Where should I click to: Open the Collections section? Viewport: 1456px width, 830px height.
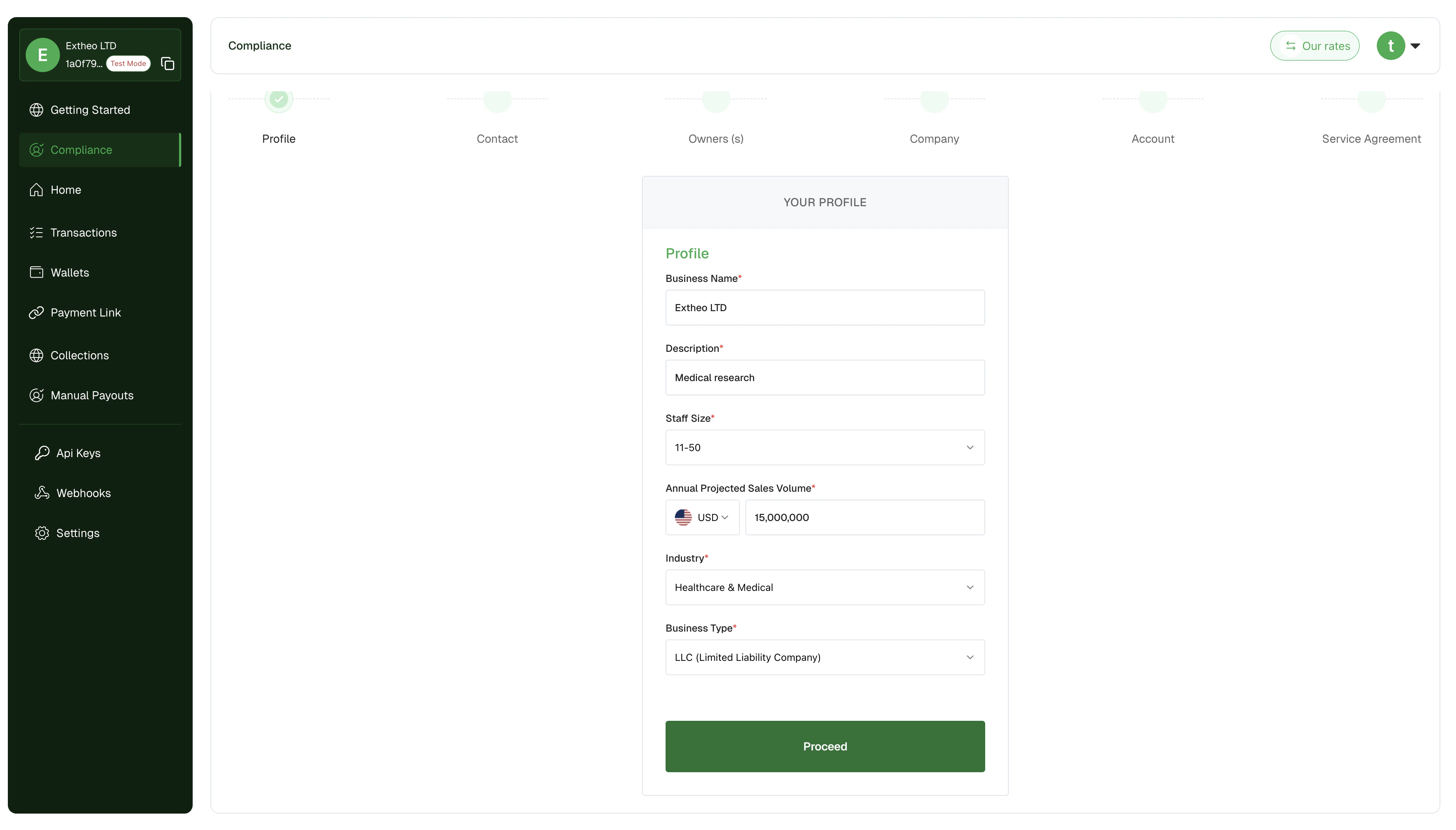coord(79,355)
